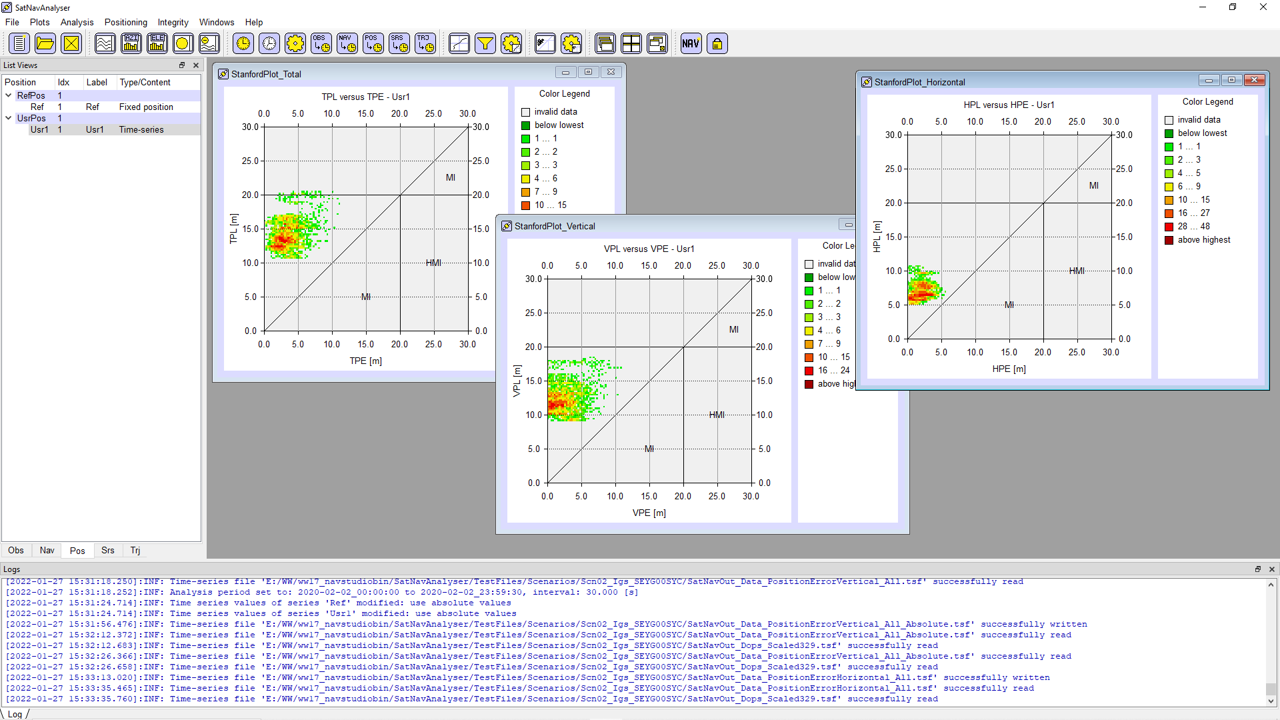This screenshot has width=1280, height=720.
Task: Click the TRJ clock toolbar icon
Action: [425, 43]
